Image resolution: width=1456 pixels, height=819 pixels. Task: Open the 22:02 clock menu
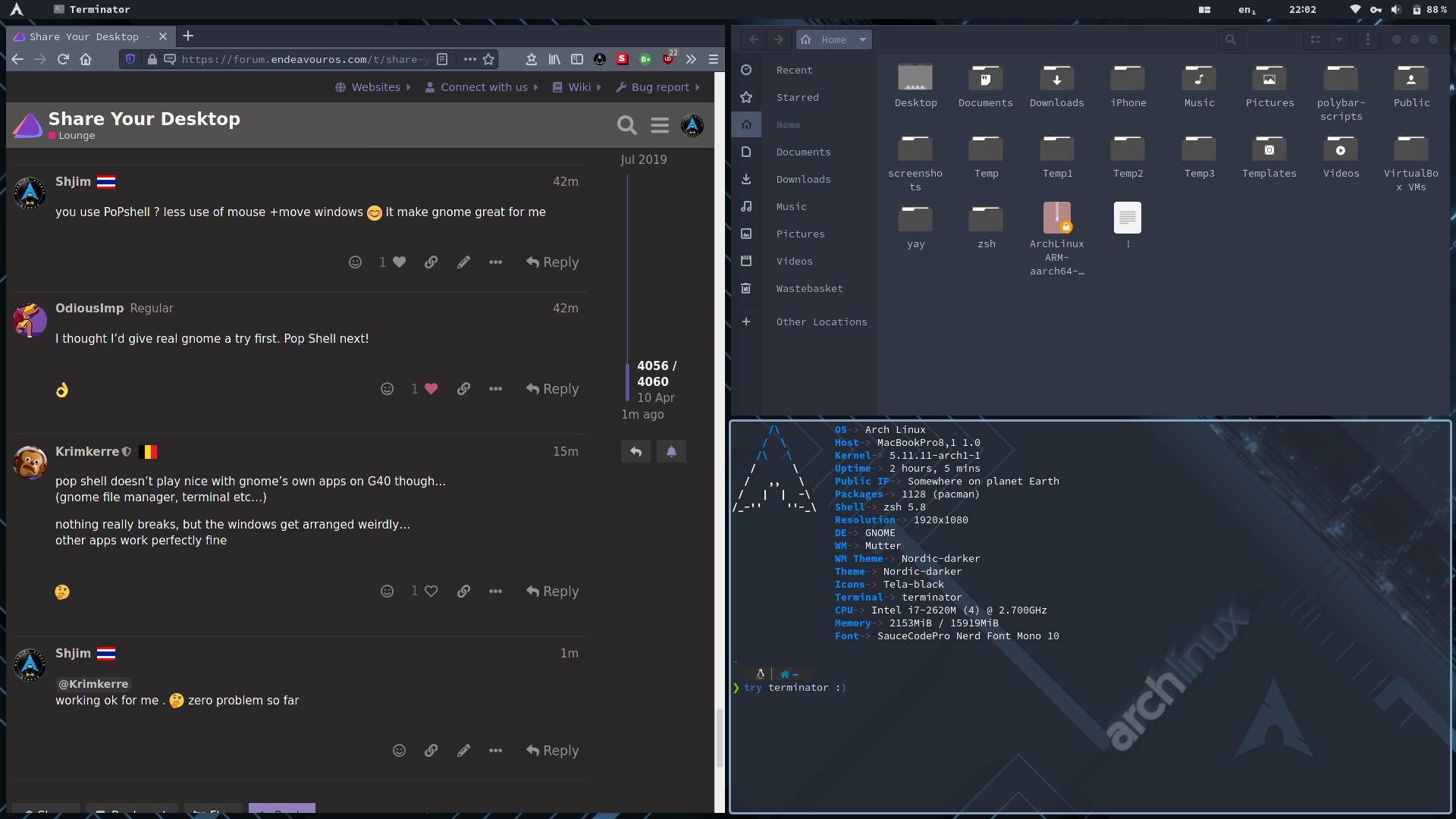click(1302, 9)
